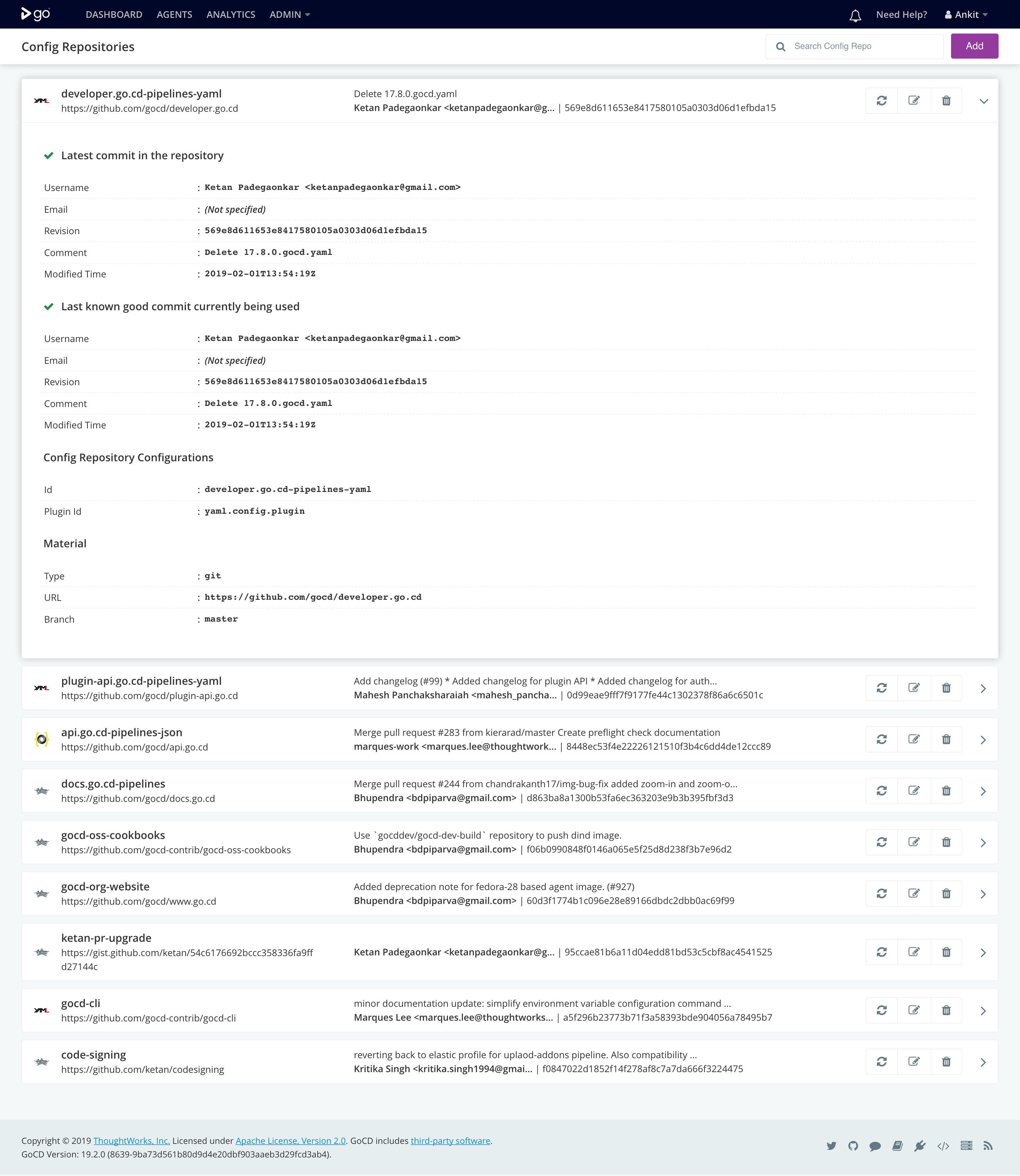The image size is (1020, 1176).
Task: Refresh the ketan-pr-upgrade repo
Action: click(x=882, y=952)
